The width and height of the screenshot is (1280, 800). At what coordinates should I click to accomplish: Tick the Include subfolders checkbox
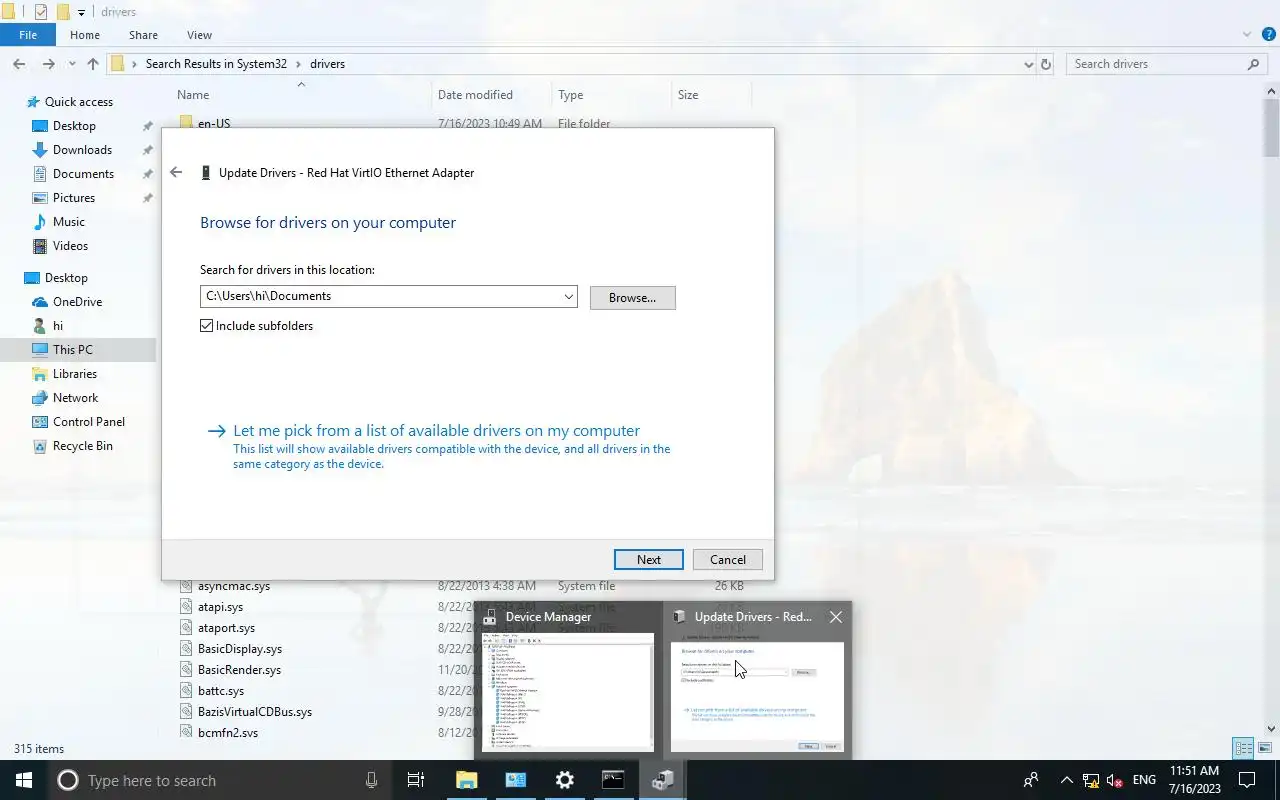click(x=207, y=326)
